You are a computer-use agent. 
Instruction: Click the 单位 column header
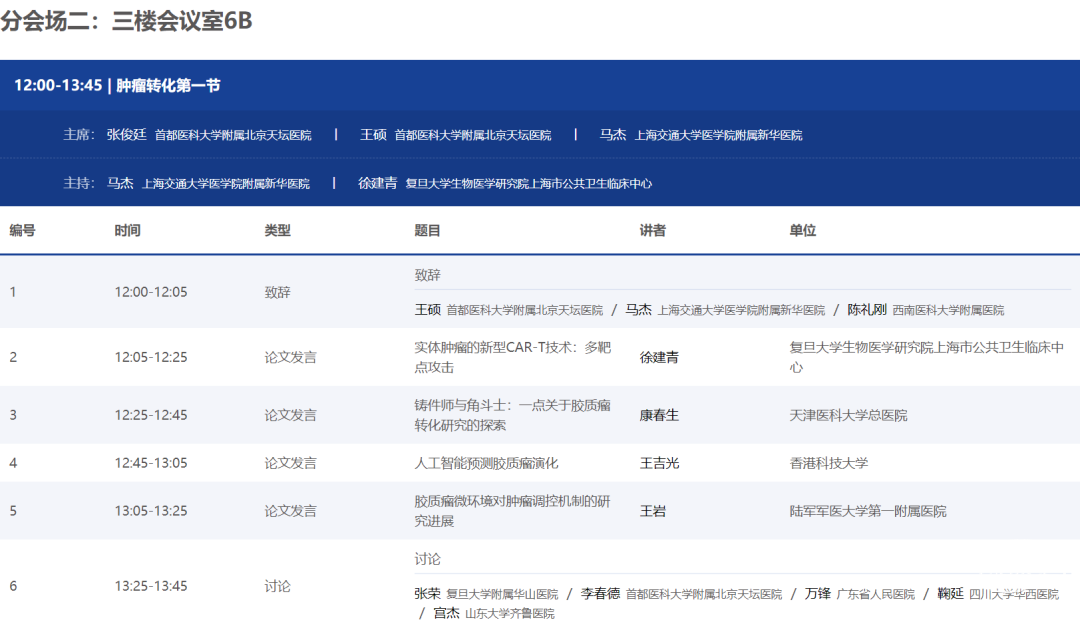point(802,230)
